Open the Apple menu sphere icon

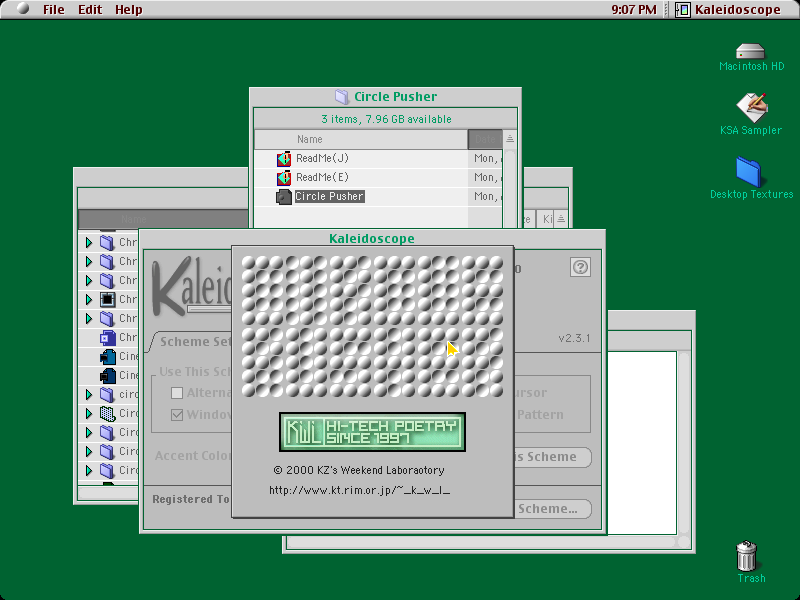(23, 9)
